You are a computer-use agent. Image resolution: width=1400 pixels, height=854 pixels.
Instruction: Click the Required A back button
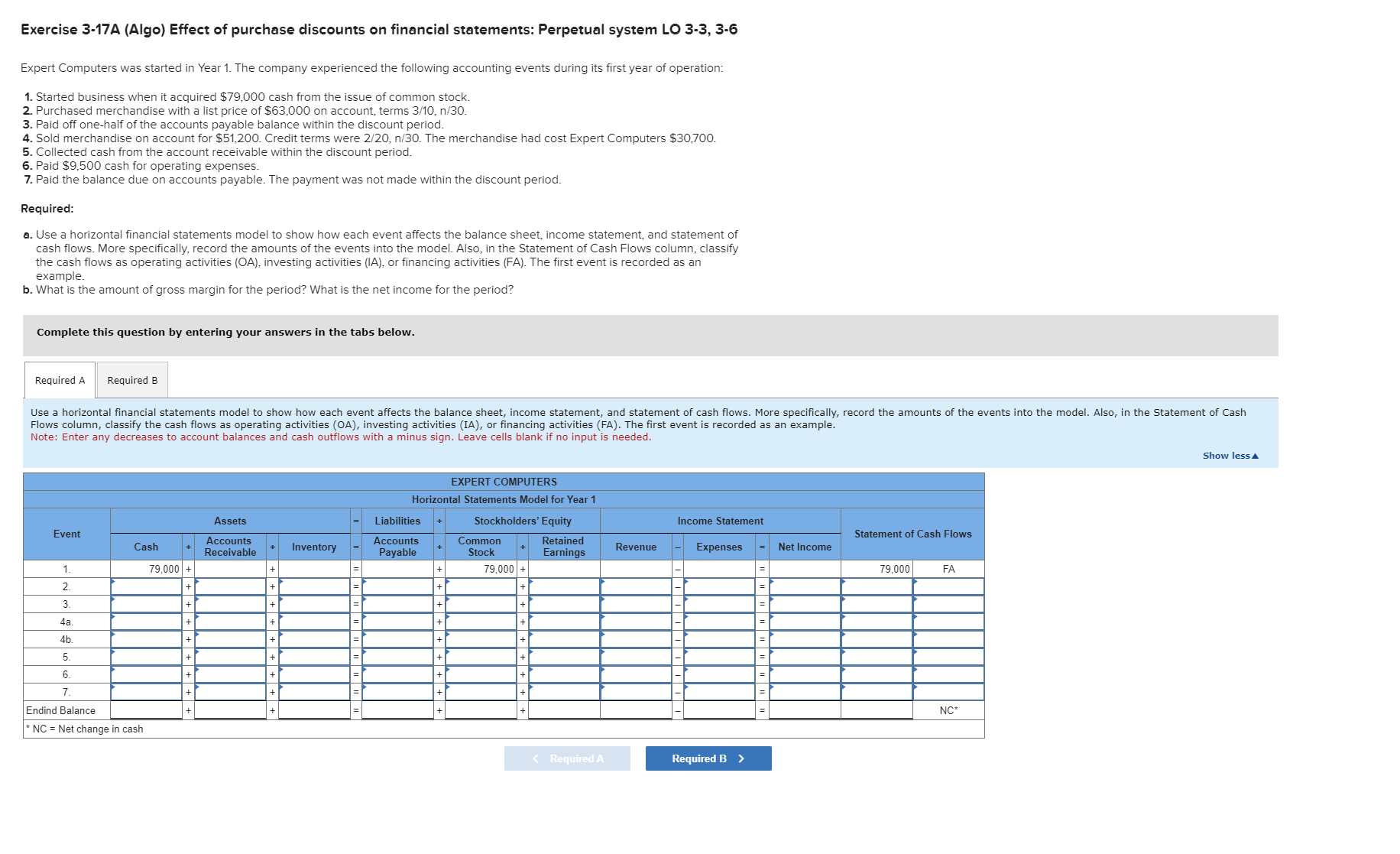(566, 758)
